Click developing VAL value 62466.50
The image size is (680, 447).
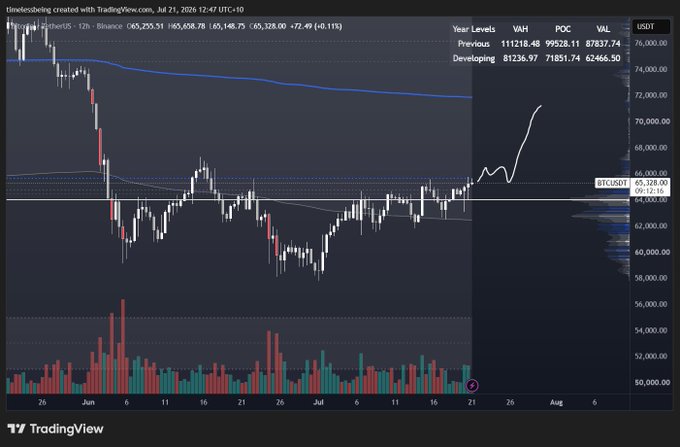(x=603, y=58)
